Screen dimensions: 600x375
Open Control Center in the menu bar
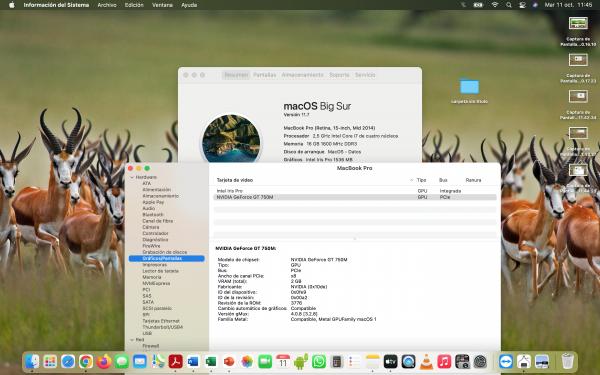click(x=522, y=5)
